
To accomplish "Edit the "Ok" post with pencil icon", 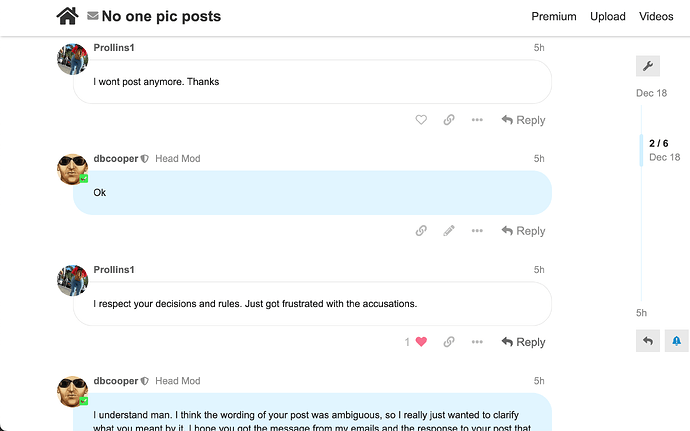I will (x=449, y=231).
